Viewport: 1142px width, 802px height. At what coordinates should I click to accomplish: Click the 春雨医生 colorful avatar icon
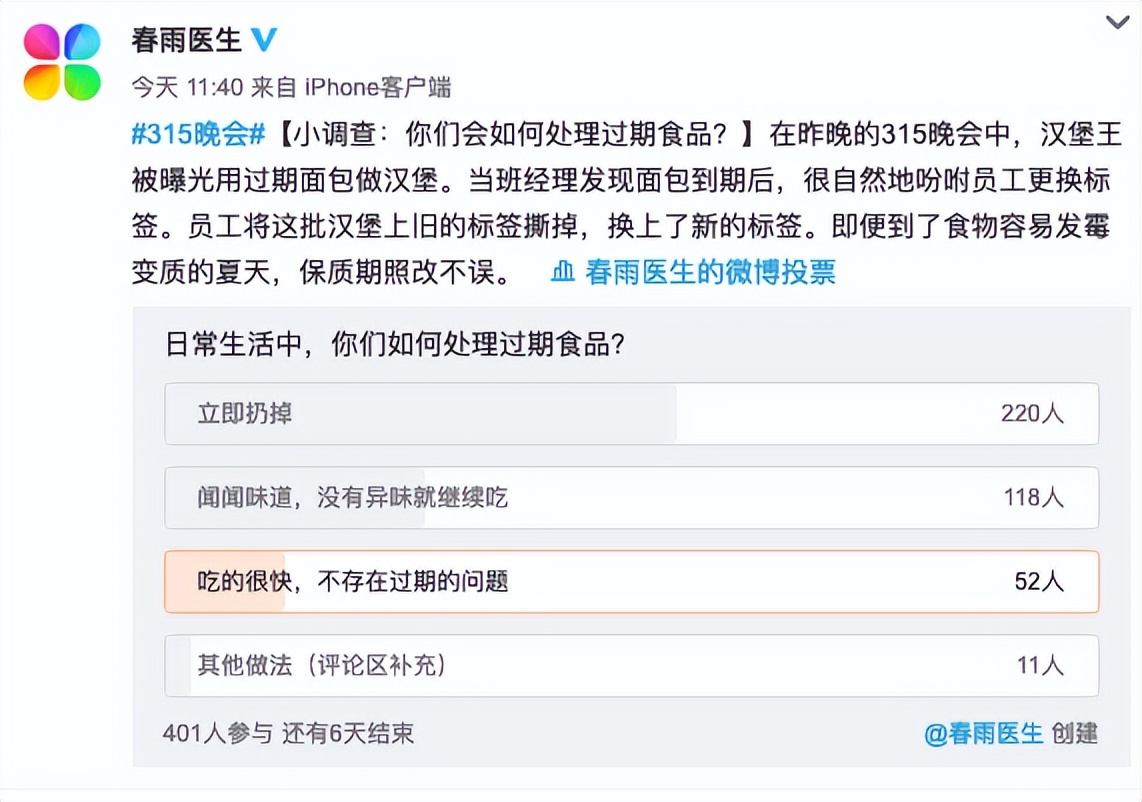62,57
